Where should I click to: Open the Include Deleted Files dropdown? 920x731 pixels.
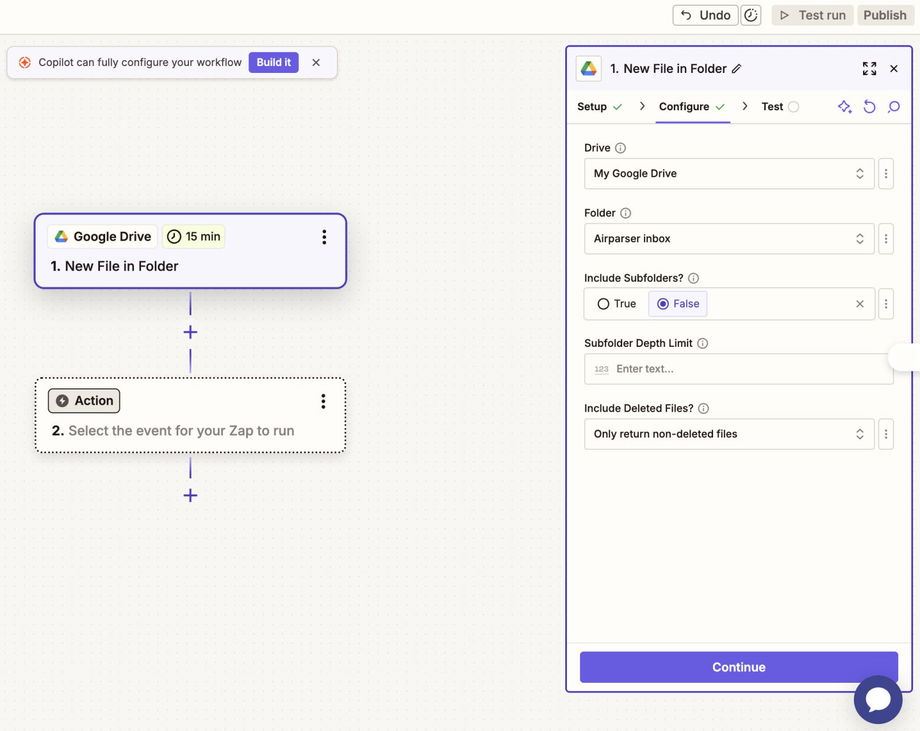click(729, 434)
